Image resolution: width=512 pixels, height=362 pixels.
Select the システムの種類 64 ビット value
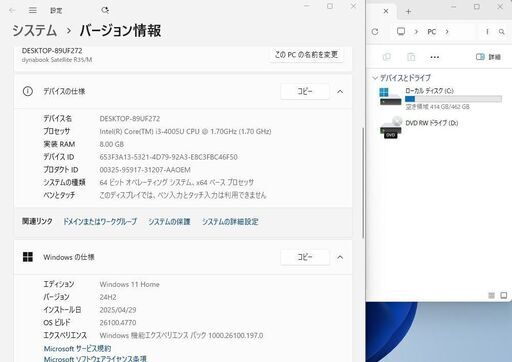[x=177, y=182]
